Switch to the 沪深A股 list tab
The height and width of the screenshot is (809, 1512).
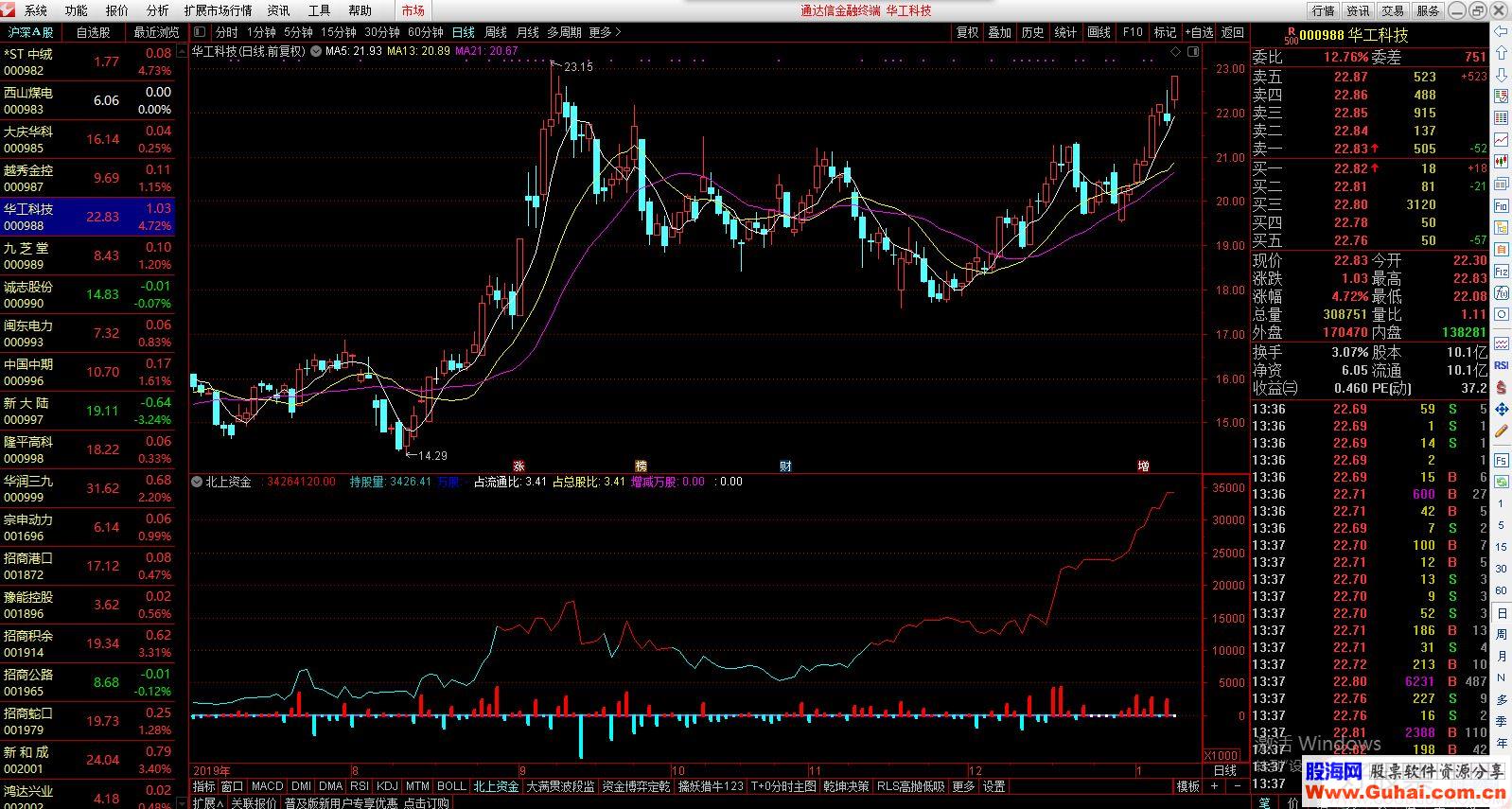[30, 32]
